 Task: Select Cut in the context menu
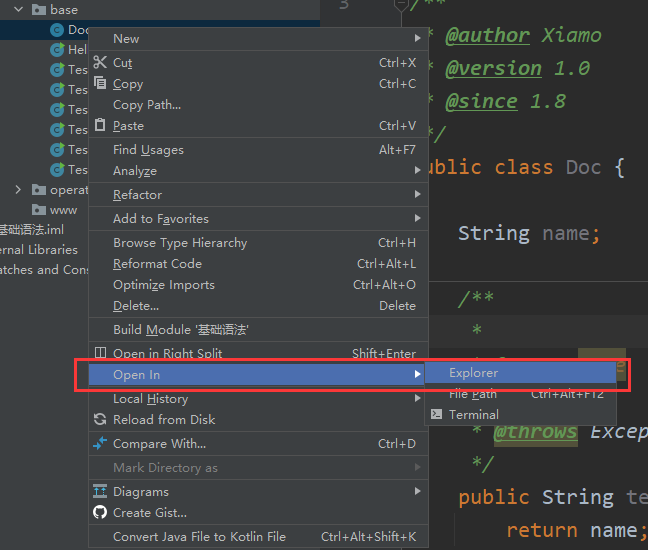(x=259, y=63)
